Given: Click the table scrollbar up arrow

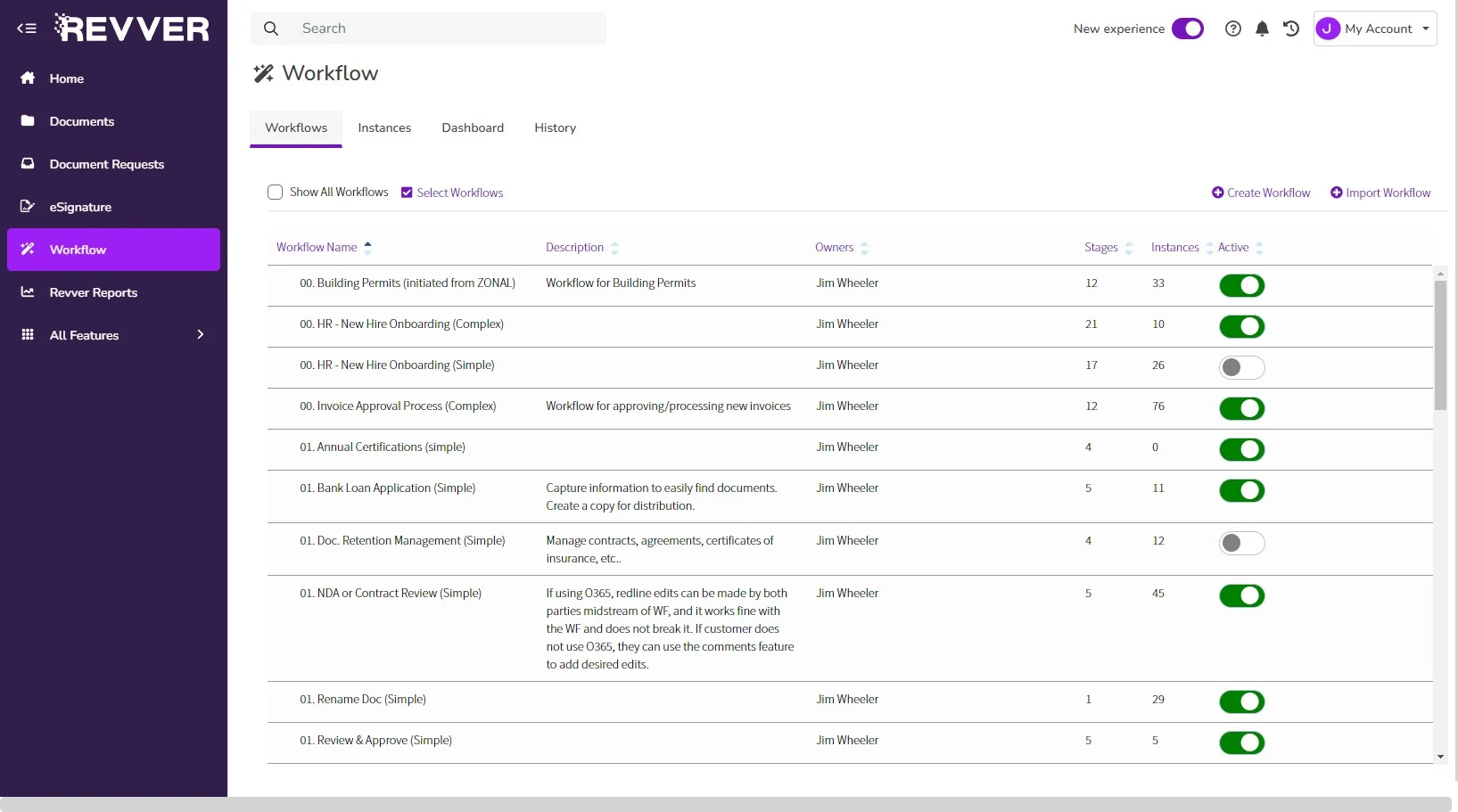Looking at the screenshot, I should tap(1440, 272).
